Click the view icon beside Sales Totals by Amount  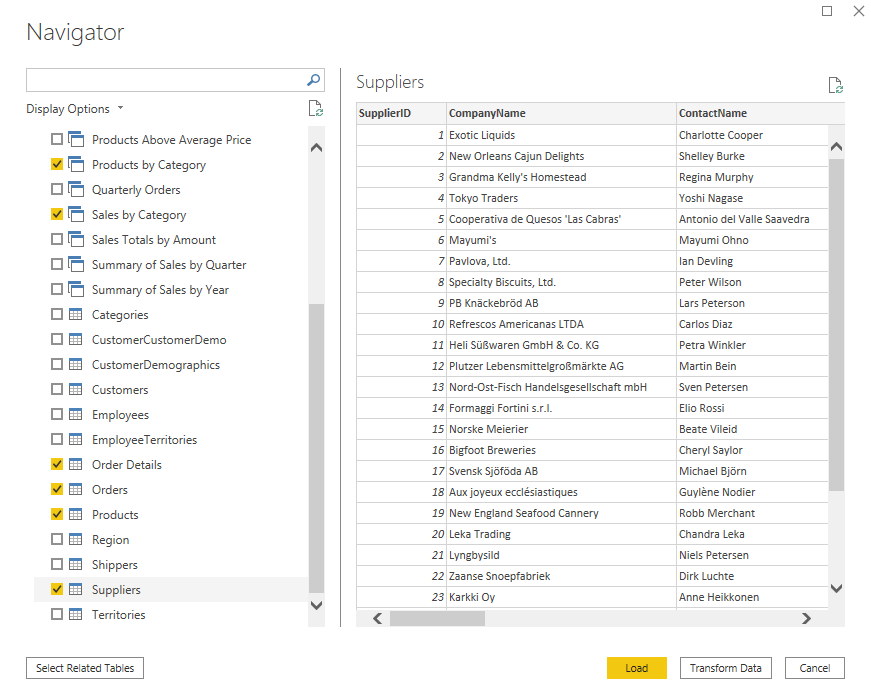click(76, 239)
